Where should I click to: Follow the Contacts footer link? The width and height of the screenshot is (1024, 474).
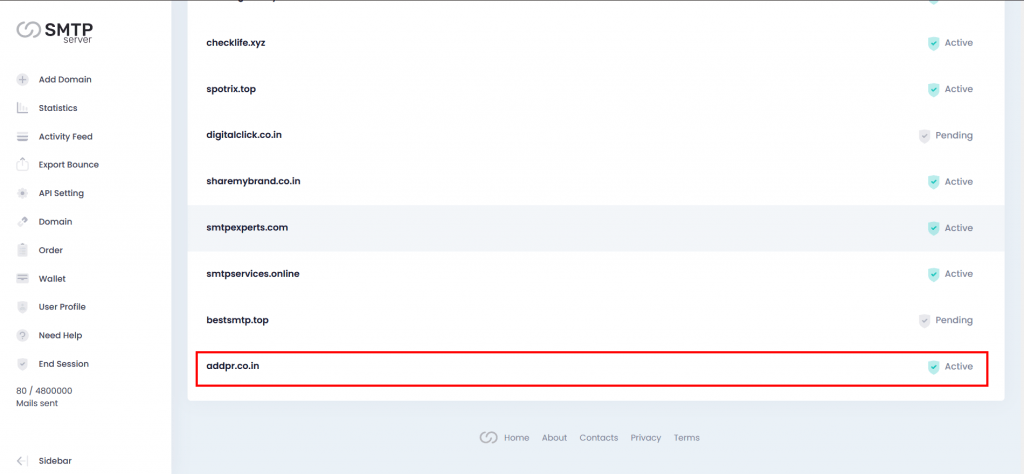pyautogui.click(x=599, y=437)
